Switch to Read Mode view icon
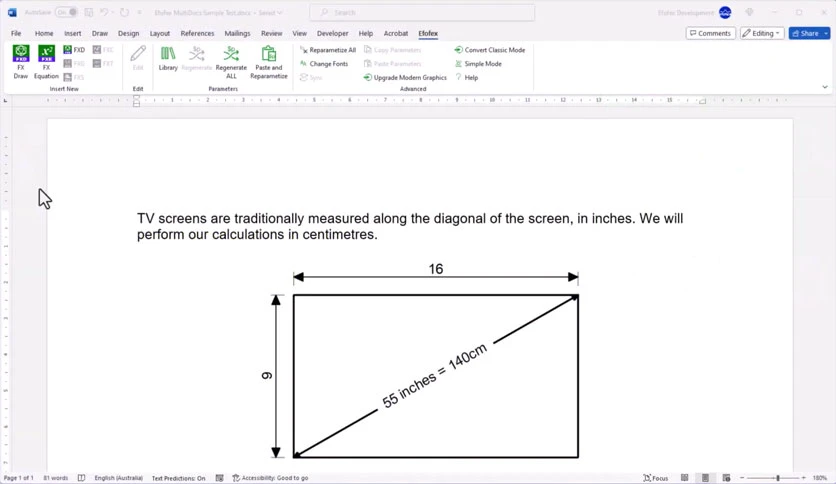Viewport: 836px width, 484px height. [685, 478]
